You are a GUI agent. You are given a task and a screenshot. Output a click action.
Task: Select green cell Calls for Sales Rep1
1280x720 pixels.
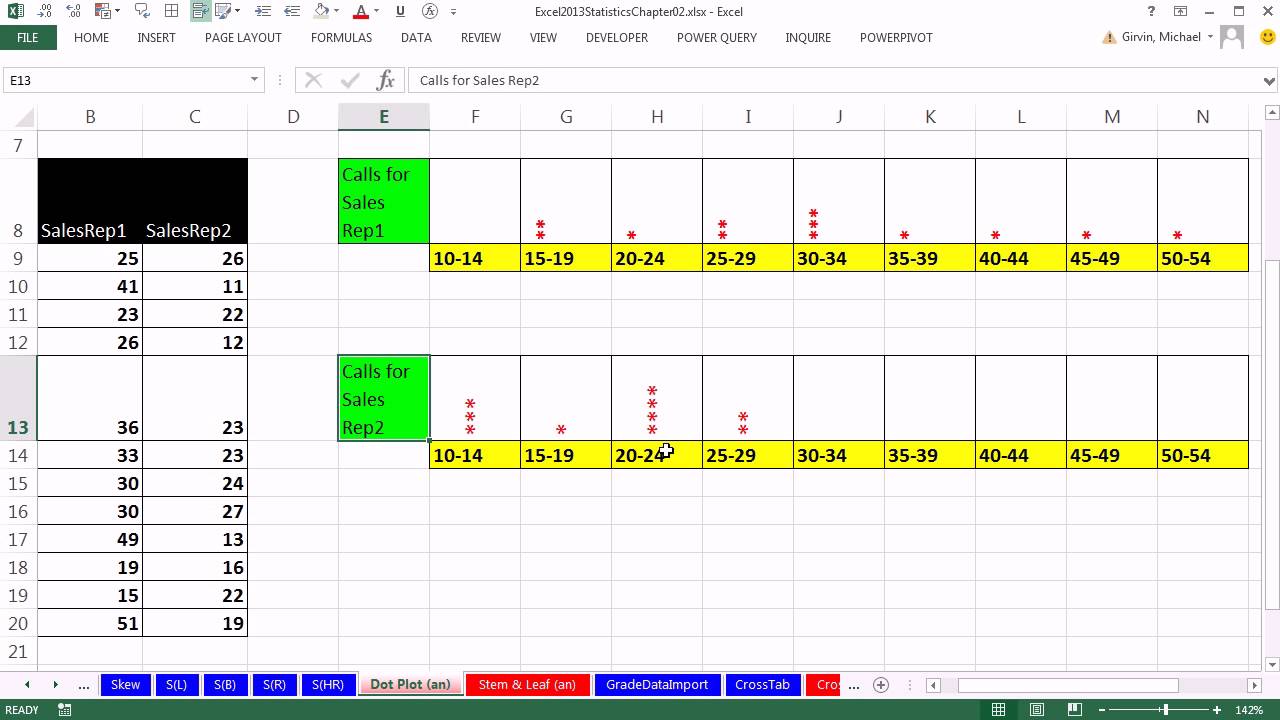pos(384,201)
